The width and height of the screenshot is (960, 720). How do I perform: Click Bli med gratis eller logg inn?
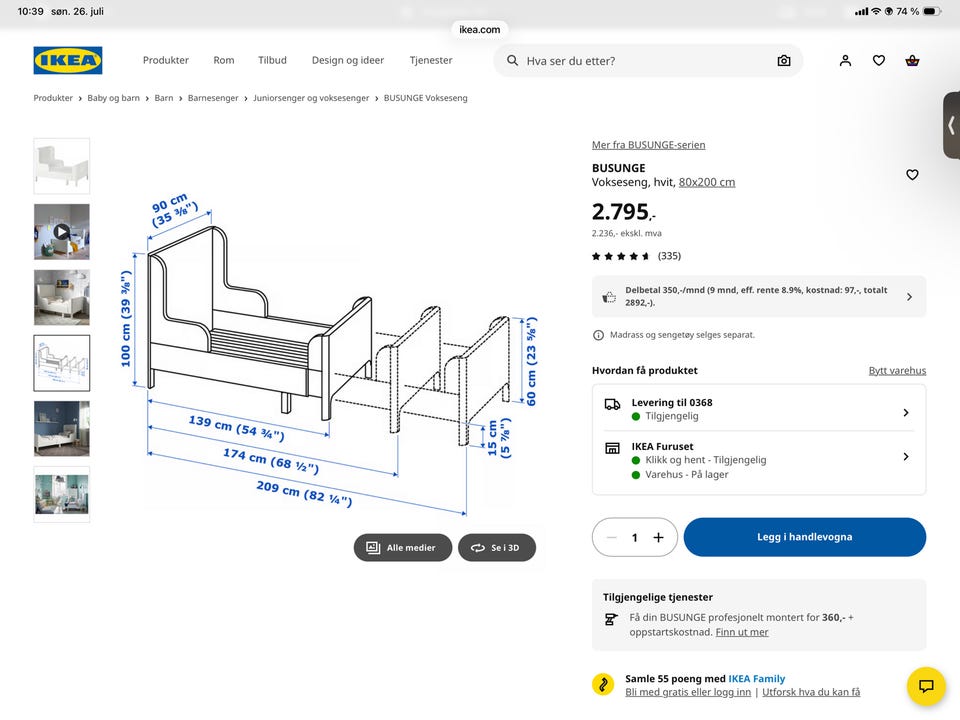click(x=688, y=692)
